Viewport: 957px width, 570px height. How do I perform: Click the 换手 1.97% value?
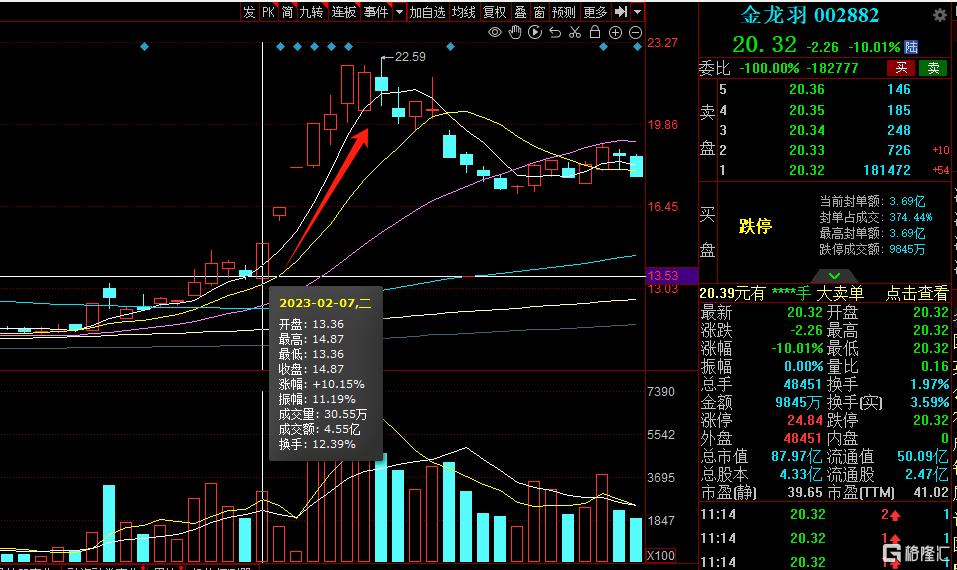[930, 384]
